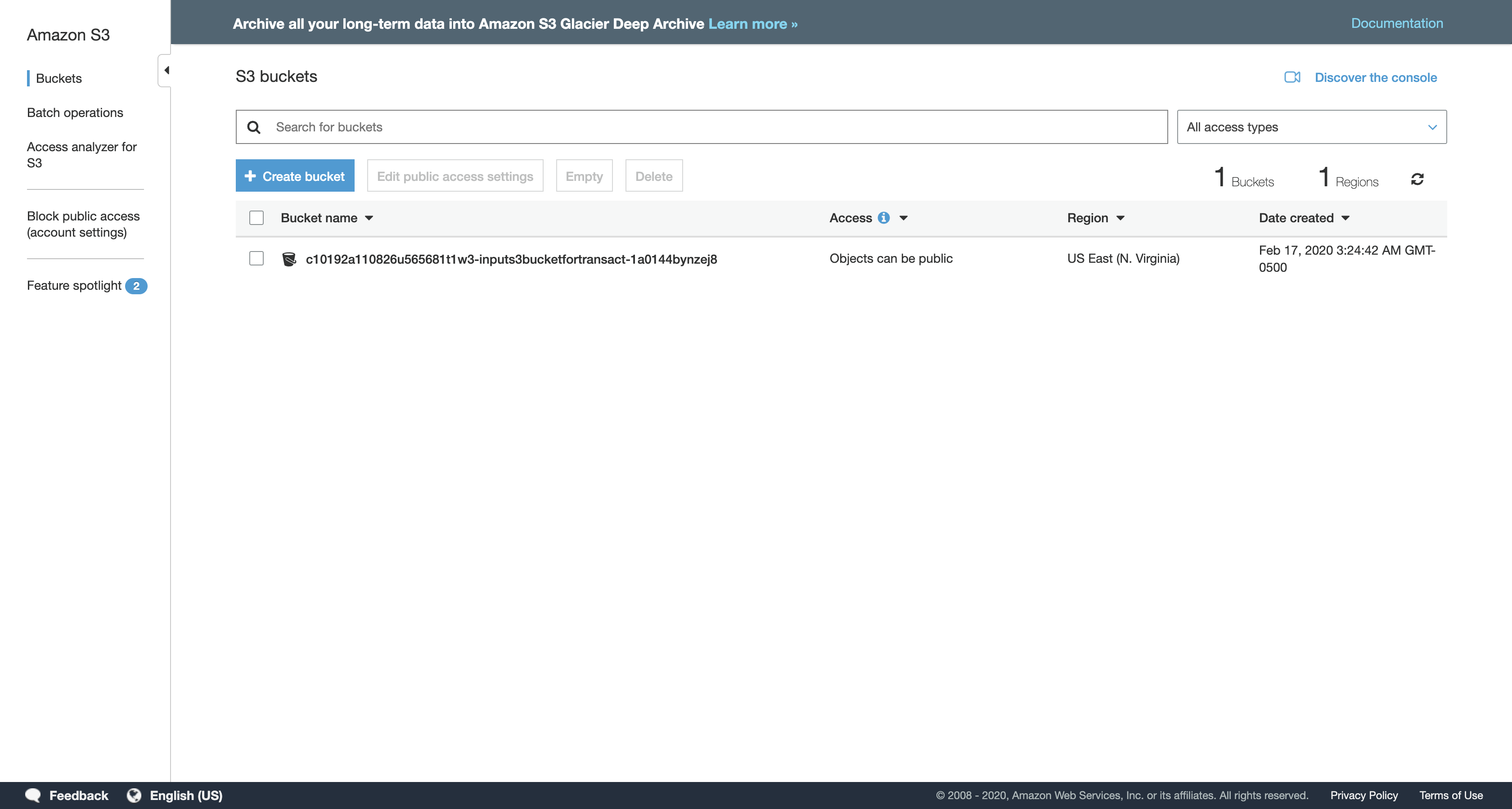Open Batch operations in the sidebar
The width and height of the screenshot is (1512, 809).
[x=75, y=112]
